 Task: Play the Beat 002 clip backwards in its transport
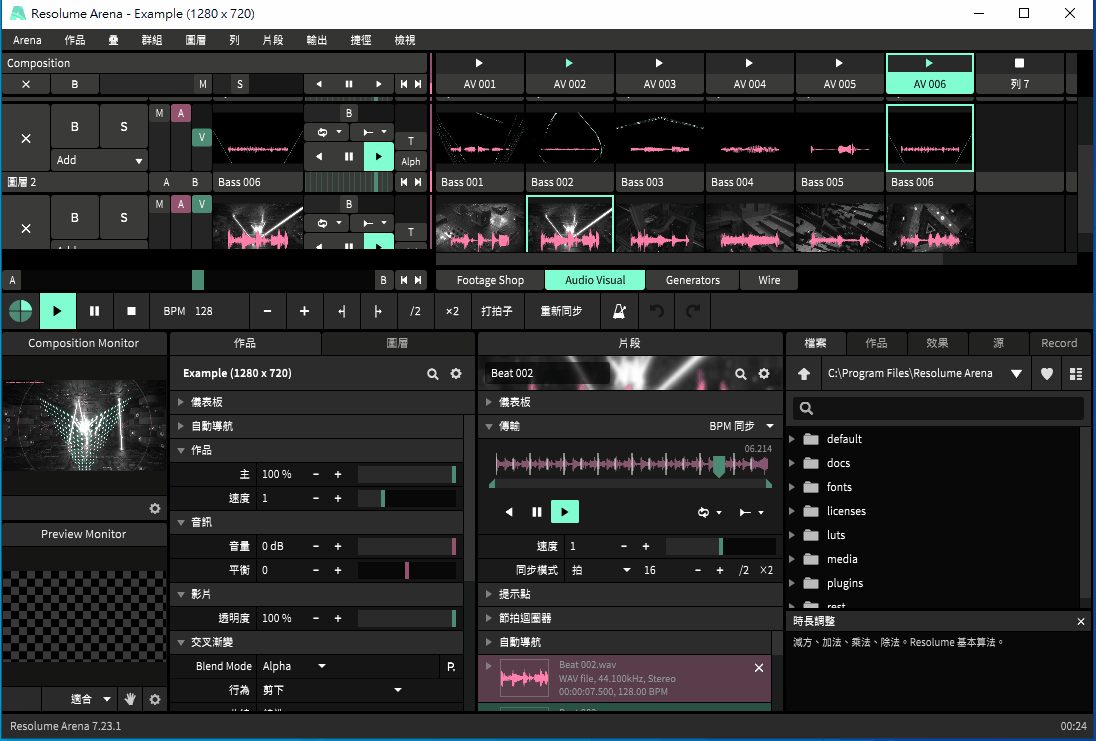click(509, 512)
